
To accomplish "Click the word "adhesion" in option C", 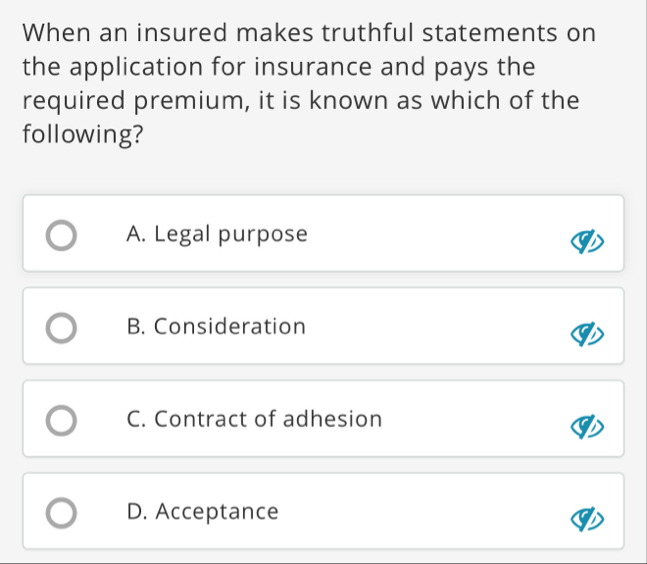I will click(x=333, y=419).
